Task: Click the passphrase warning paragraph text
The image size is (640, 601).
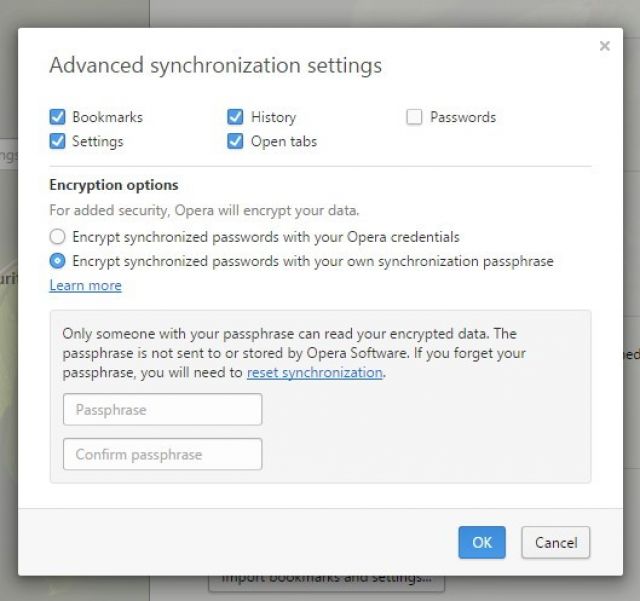Action: point(294,353)
